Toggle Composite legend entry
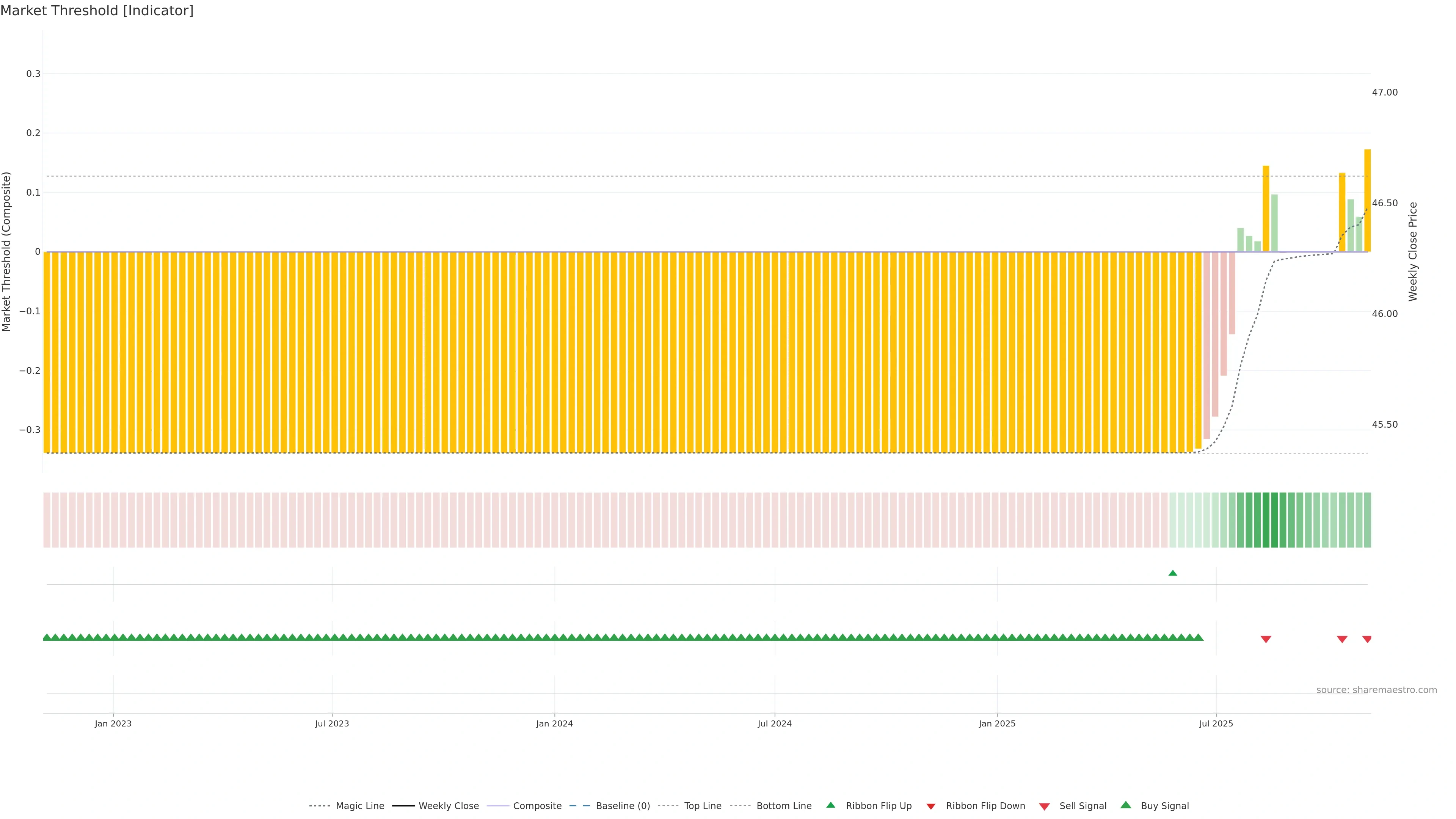This screenshot has height=819, width=1456. pyautogui.click(x=537, y=805)
